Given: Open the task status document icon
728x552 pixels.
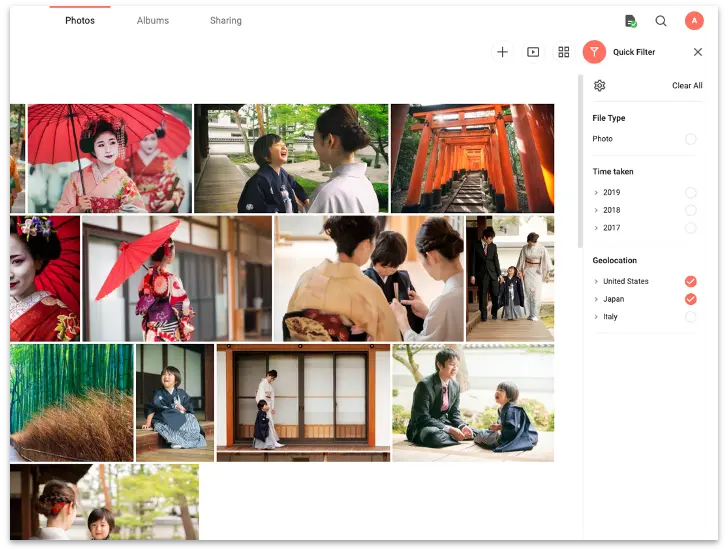Looking at the screenshot, I should [x=630, y=21].
